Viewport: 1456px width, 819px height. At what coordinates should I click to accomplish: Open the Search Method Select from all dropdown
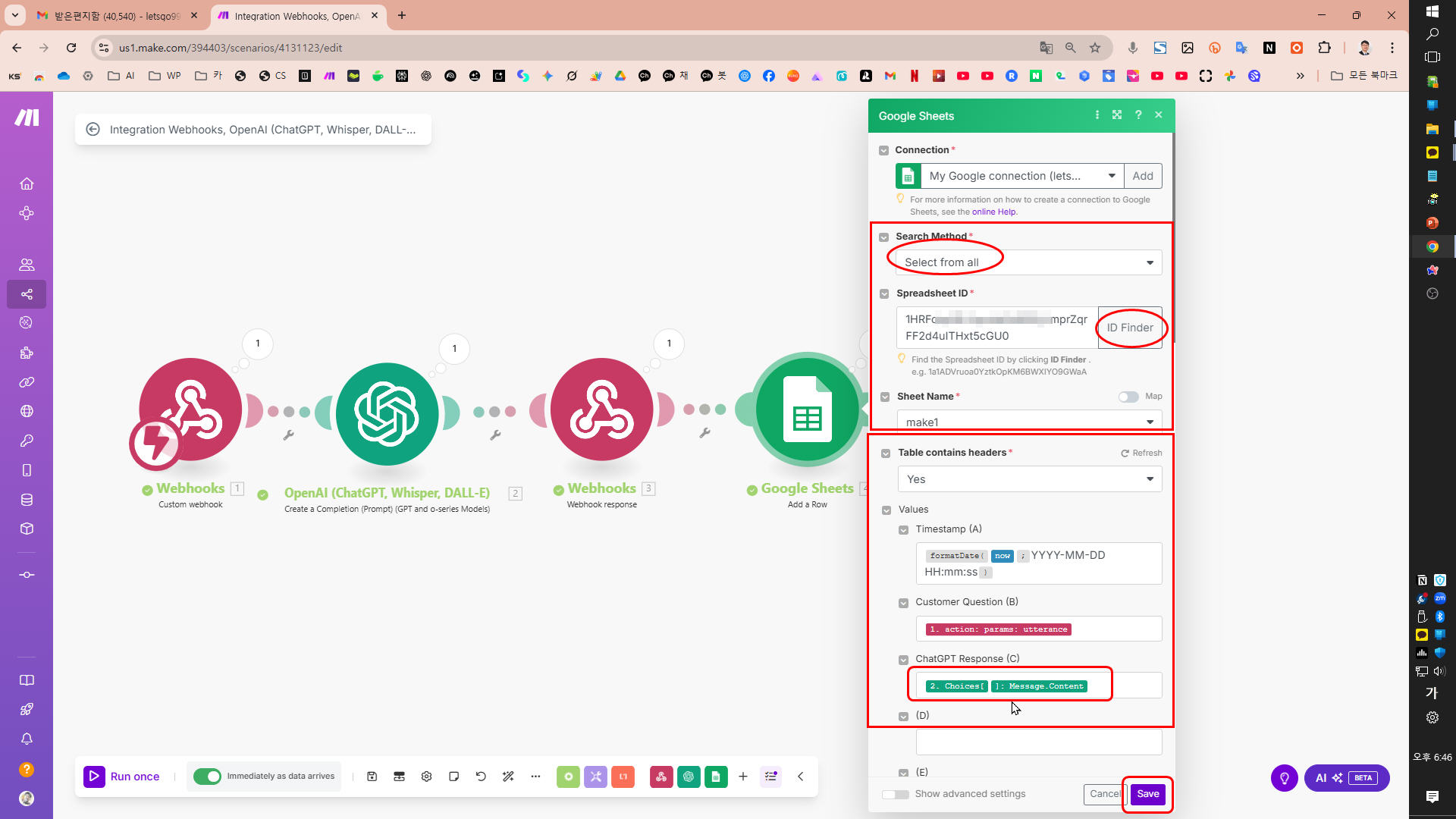pyautogui.click(x=1029, y=262)
